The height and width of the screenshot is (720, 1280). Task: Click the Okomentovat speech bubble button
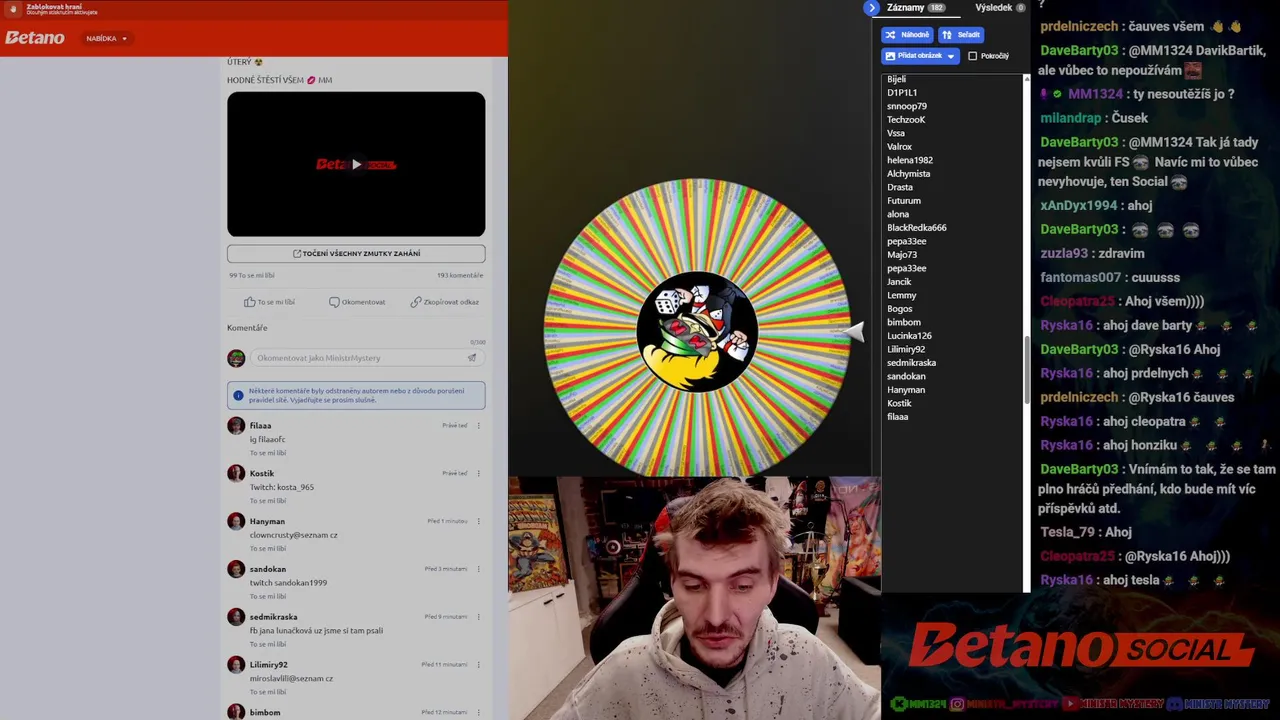pyautogui.click(x=357, y=302)
